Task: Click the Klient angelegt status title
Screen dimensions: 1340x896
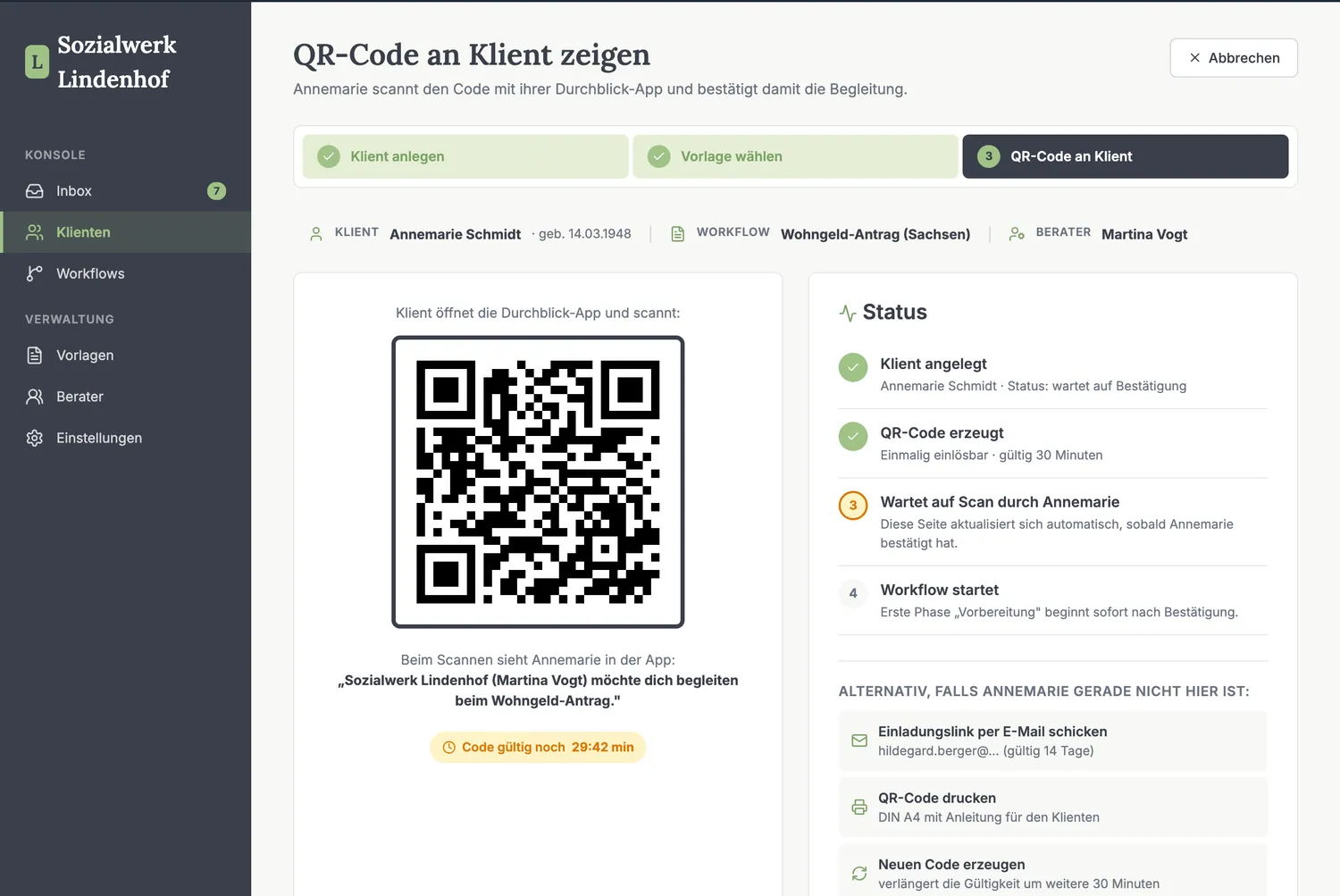Action: pyautogui.click(x=934, y=364)
